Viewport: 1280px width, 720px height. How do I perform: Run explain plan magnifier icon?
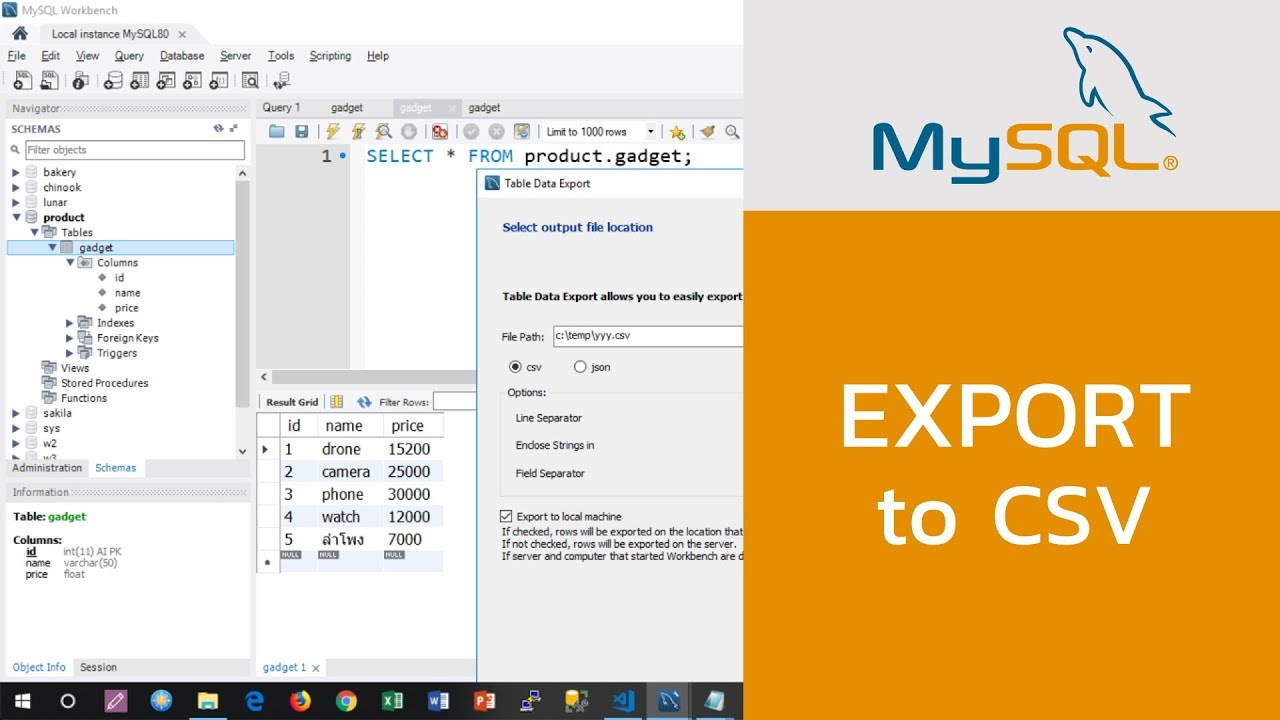click(383, 132)
